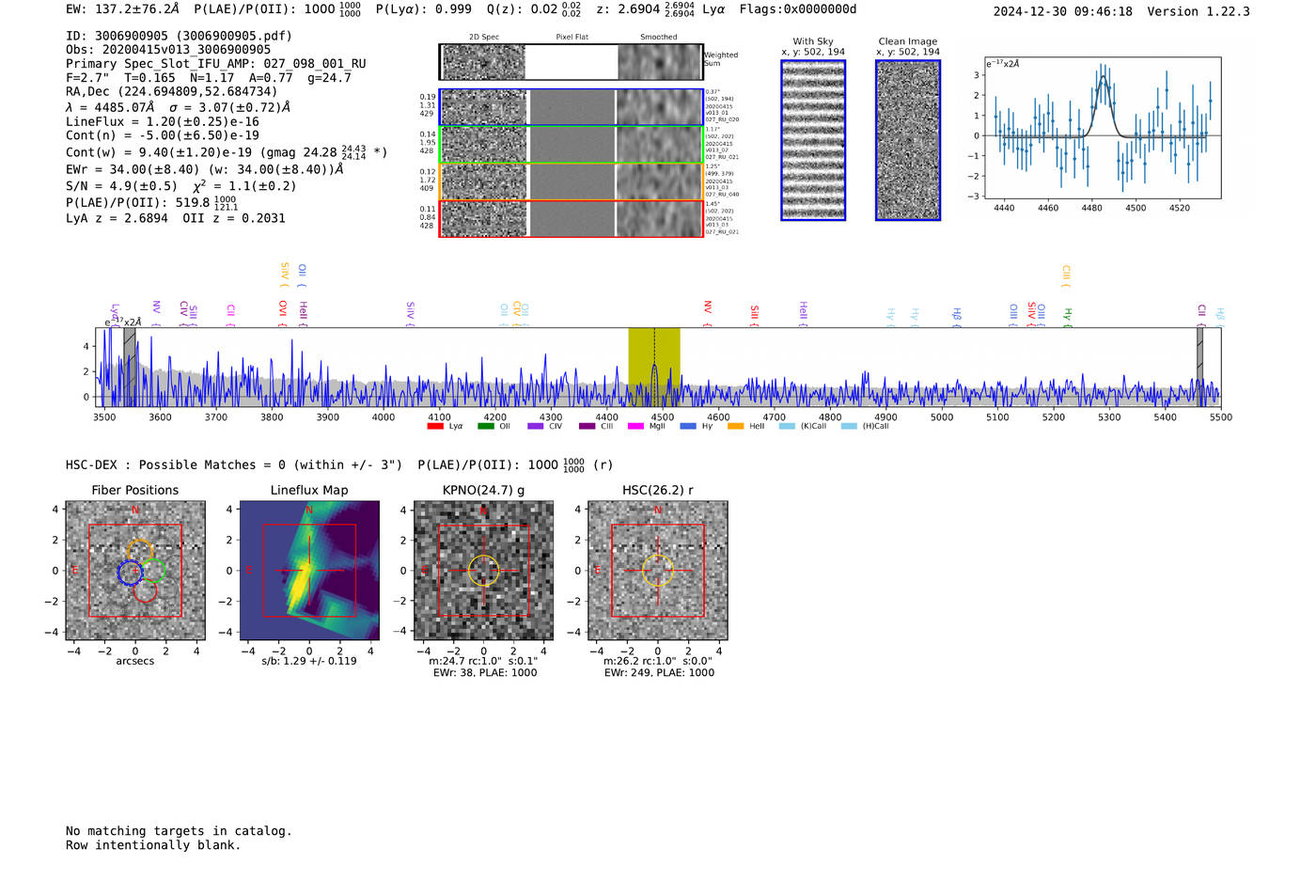
Task: Click the EWr: 249, PLAE: 1000 caption
Action: [x=659, y=672]
